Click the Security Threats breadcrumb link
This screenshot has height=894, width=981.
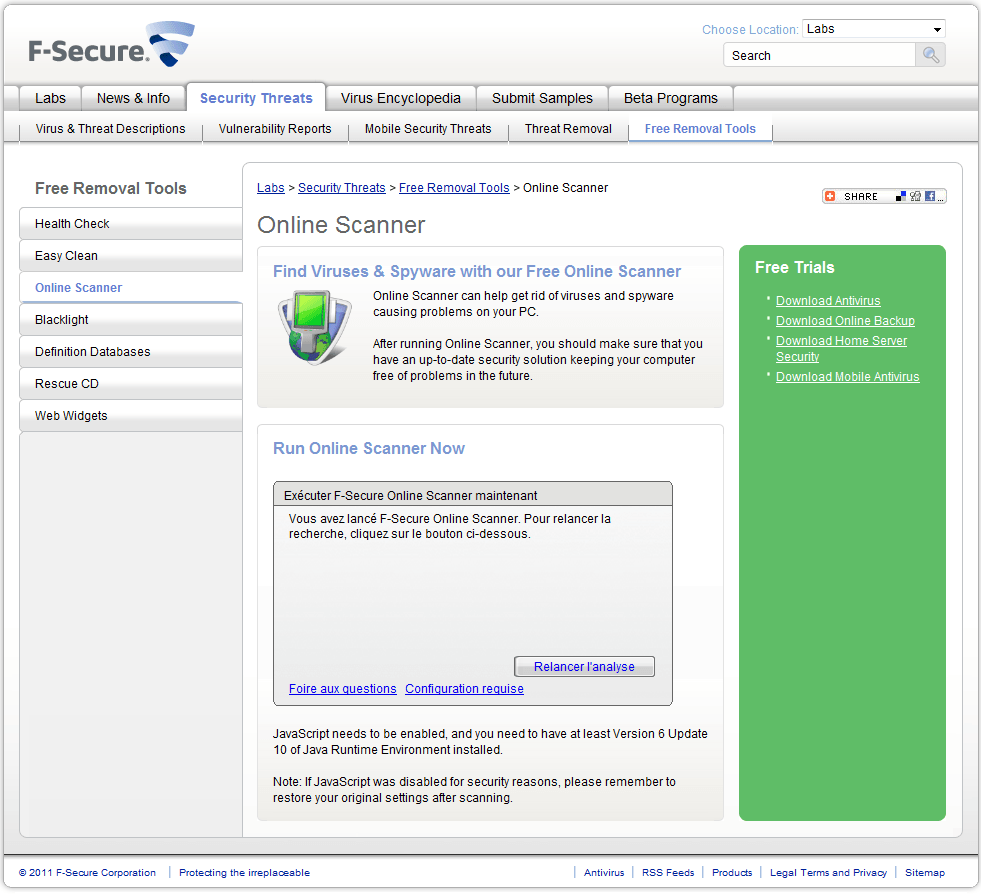point(342,188)
